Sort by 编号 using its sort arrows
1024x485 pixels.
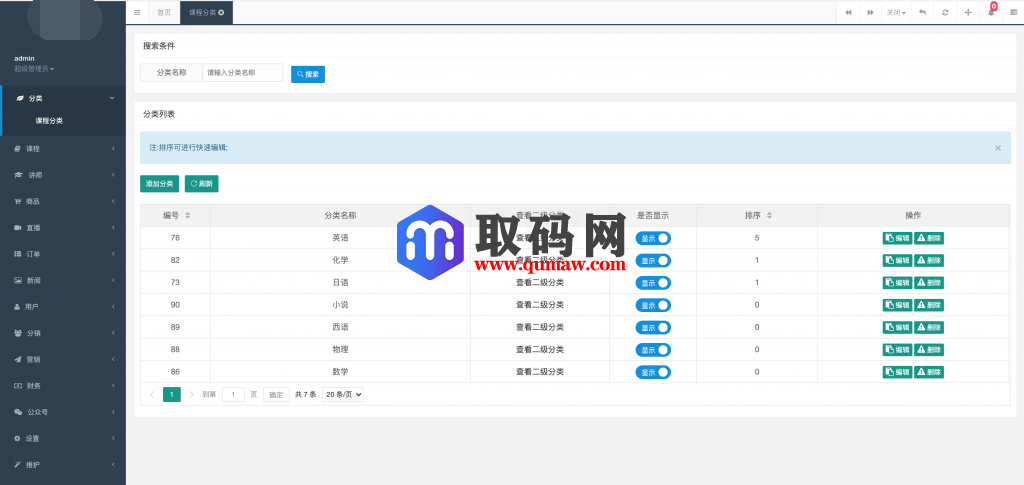(188, 215)
